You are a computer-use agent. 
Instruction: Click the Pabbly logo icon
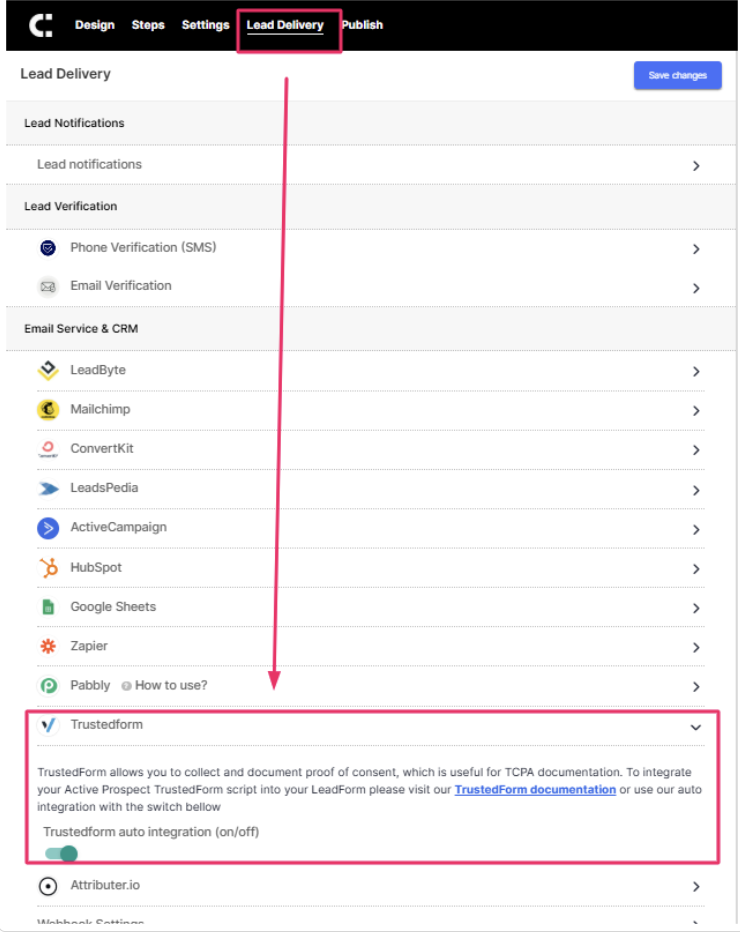[48, 686]
